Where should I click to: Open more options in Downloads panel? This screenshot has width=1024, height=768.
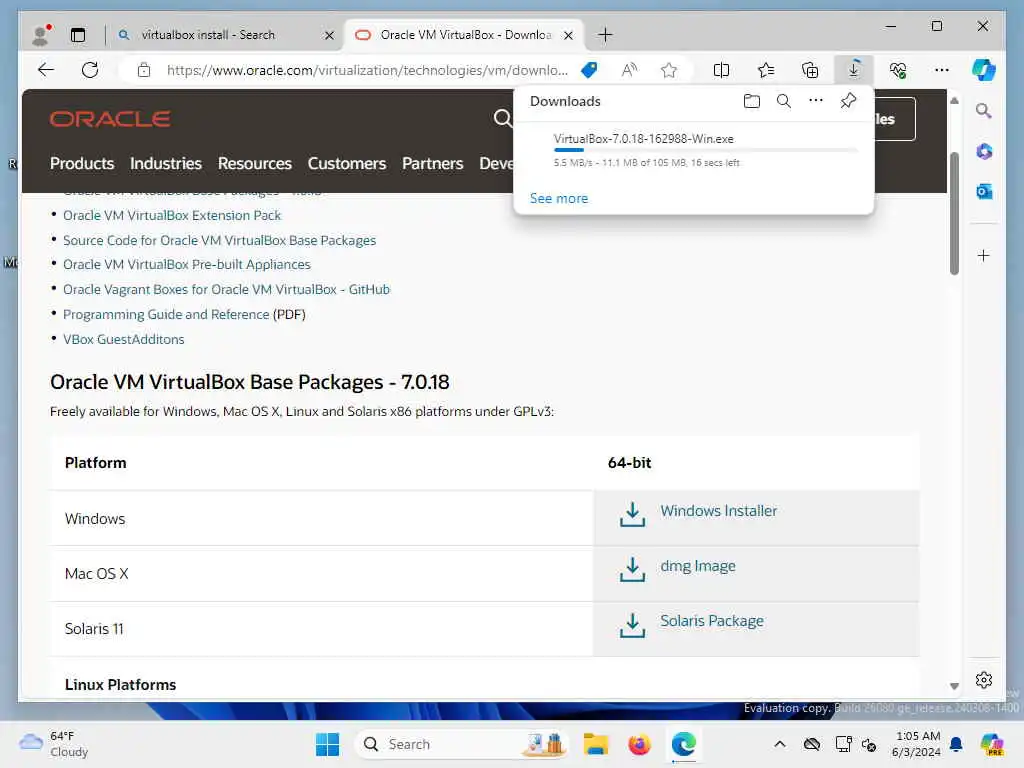tap(816, 101)
